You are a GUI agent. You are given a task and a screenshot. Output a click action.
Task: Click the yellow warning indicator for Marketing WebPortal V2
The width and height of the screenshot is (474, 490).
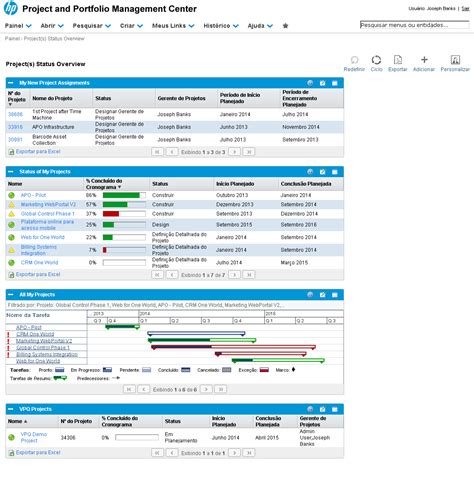11,205
